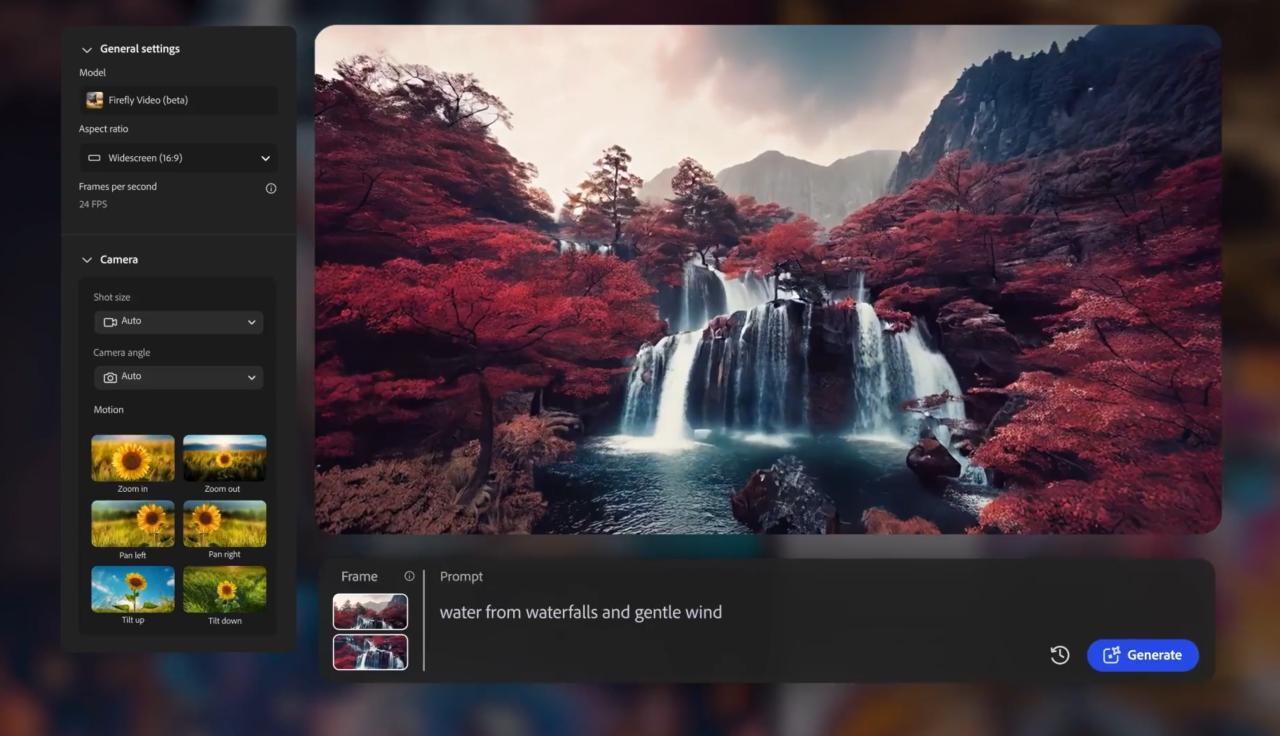Viewport: 1280px width, 736px height.
Task: Enable the Pan right motion preset
Action: [224, 523]
